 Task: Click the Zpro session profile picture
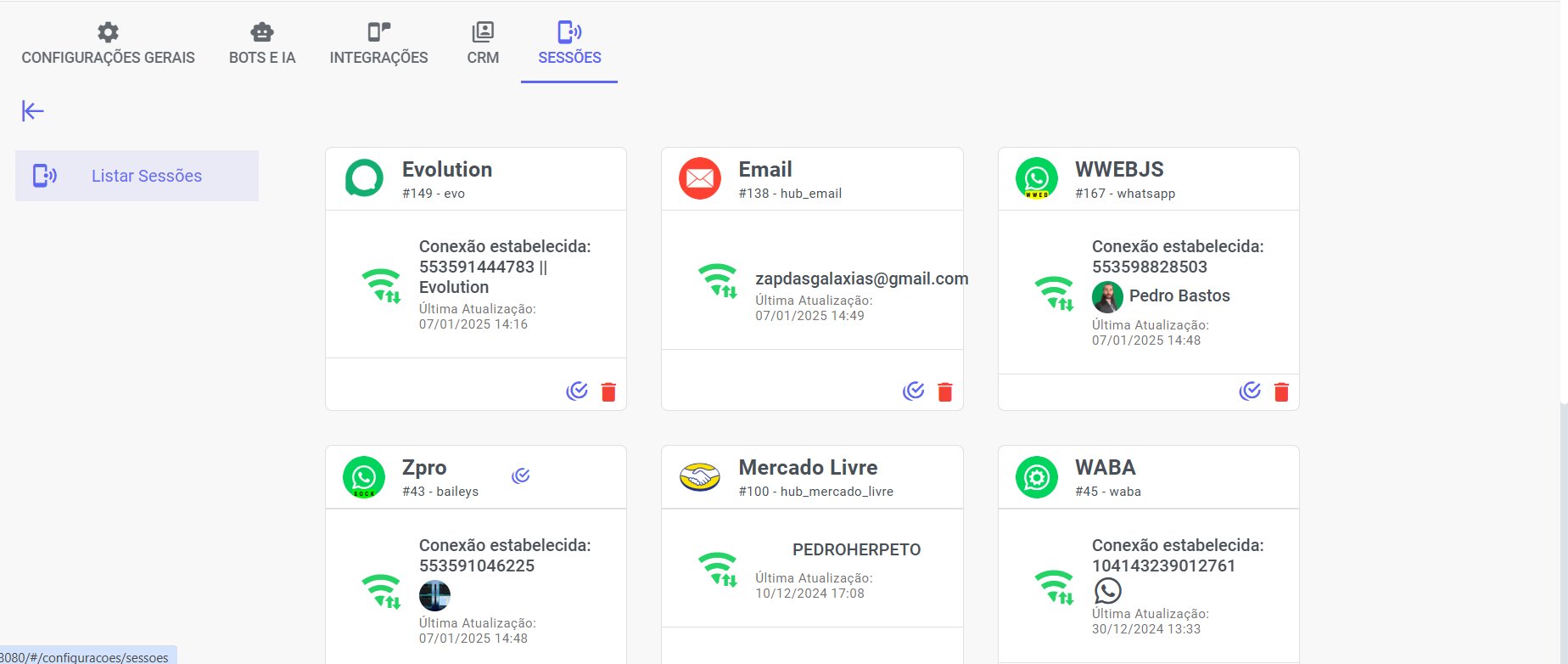pyautogui.click(x=434, y=595)
